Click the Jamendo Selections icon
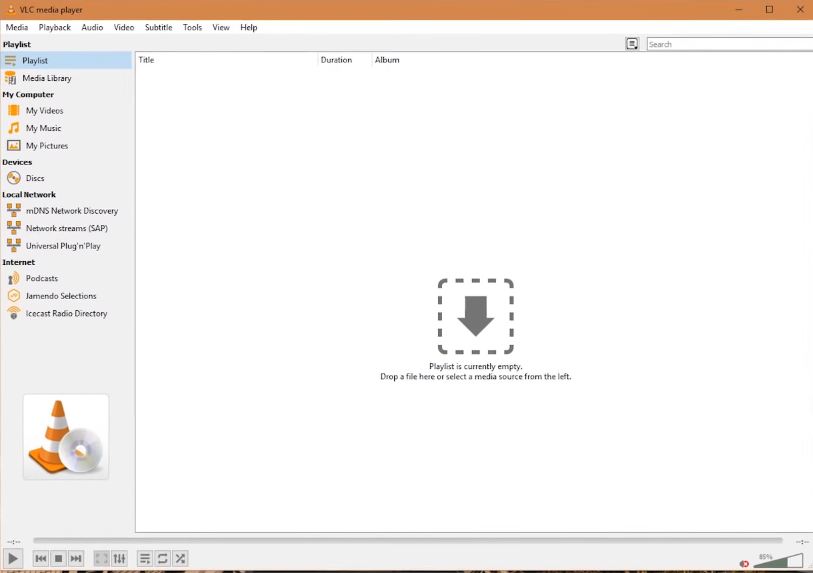813x573 pixels. pyautogui.click(x=14, y=296)
